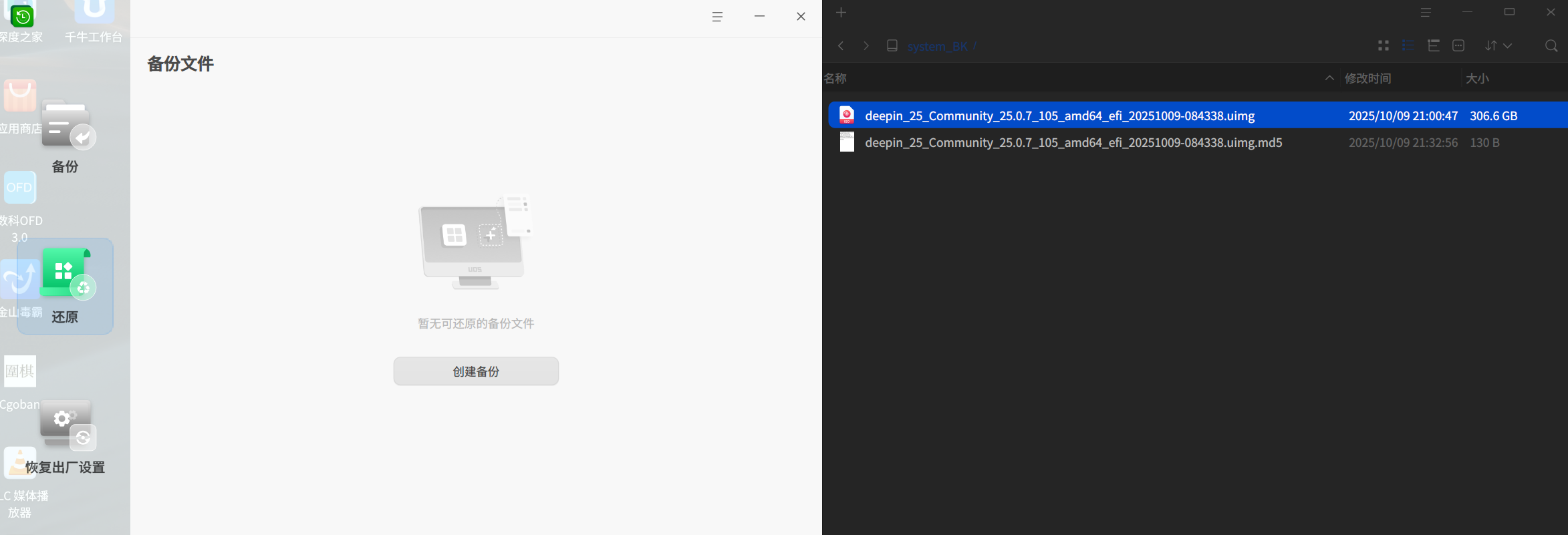
Task: Go back in file manager navigation
Action: [x=841, y=45]
